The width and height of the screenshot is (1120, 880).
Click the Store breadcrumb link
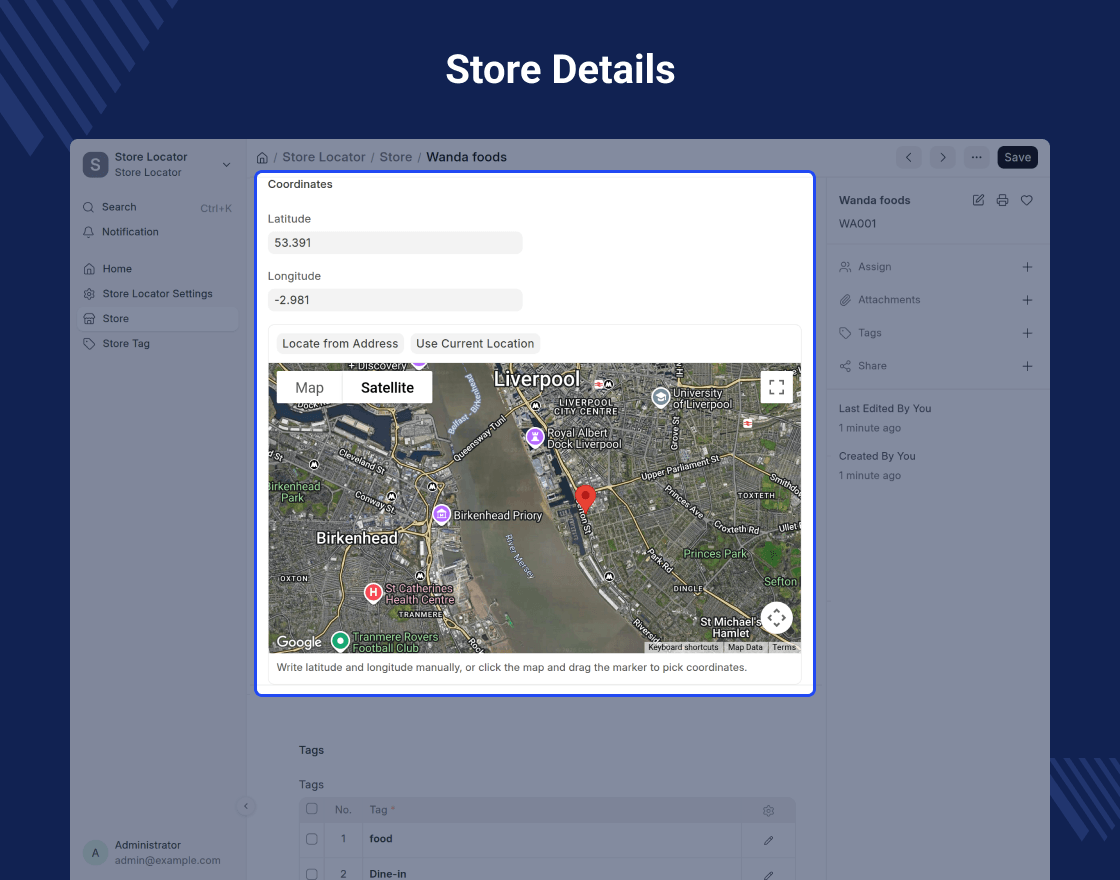point(396,157)
